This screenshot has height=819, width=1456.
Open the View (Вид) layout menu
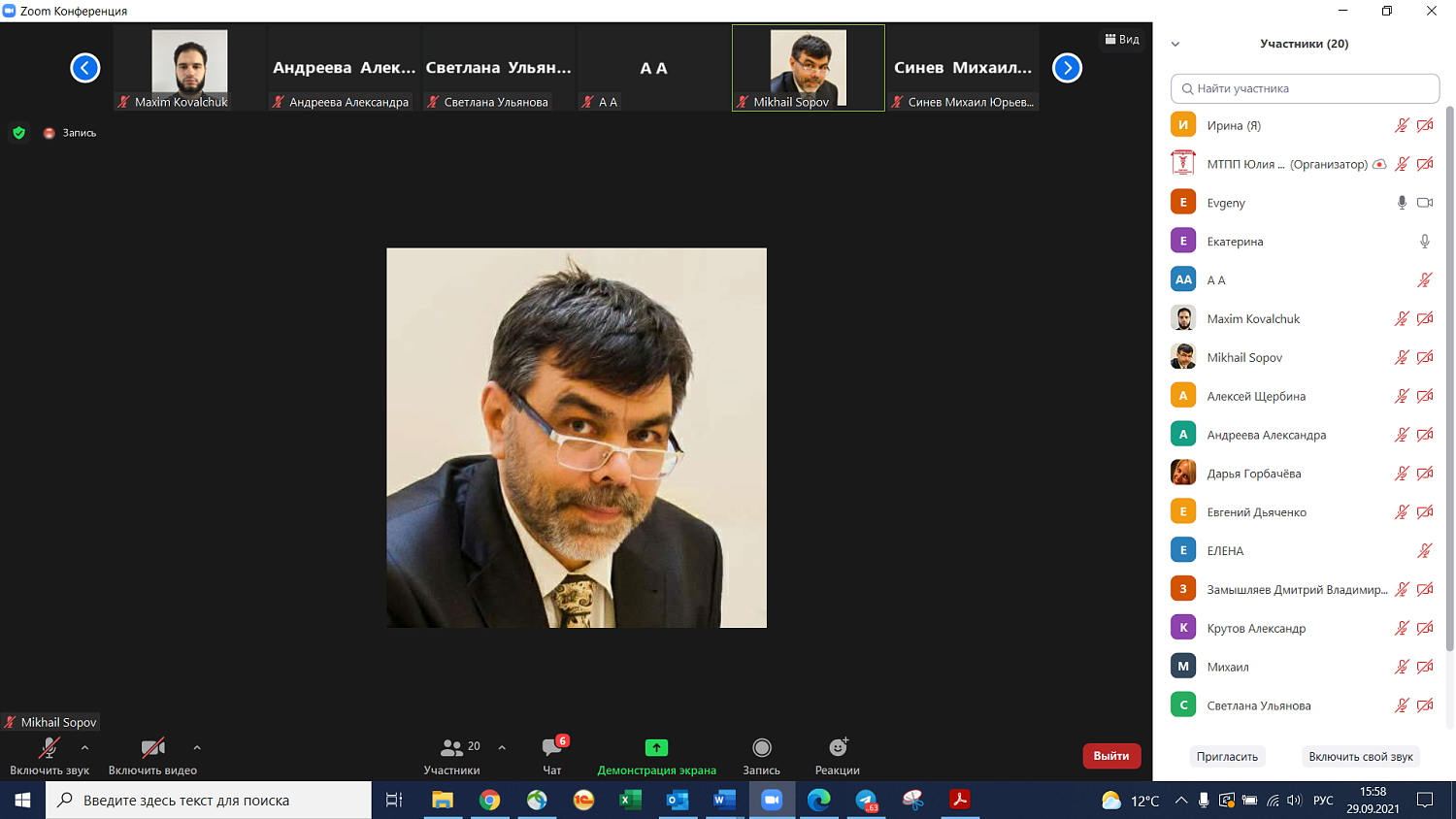1122,40
